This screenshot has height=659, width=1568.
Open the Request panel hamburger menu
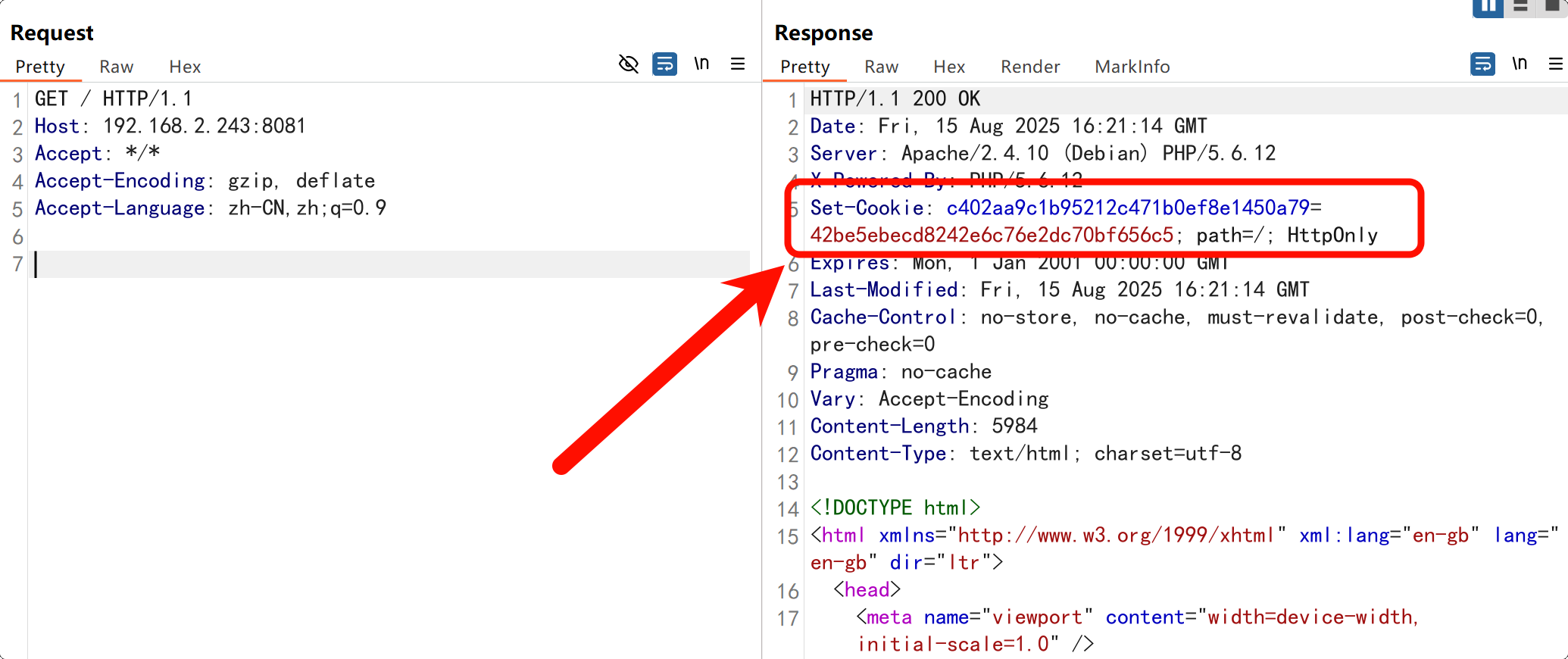click(737, 64)
